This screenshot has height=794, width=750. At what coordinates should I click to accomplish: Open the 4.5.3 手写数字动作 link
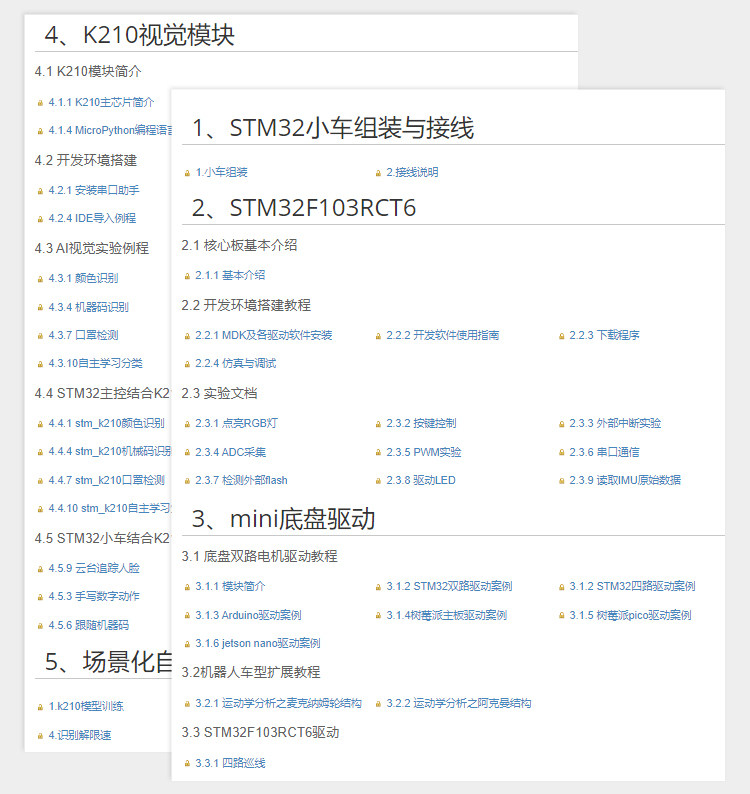tap(94, 596)
